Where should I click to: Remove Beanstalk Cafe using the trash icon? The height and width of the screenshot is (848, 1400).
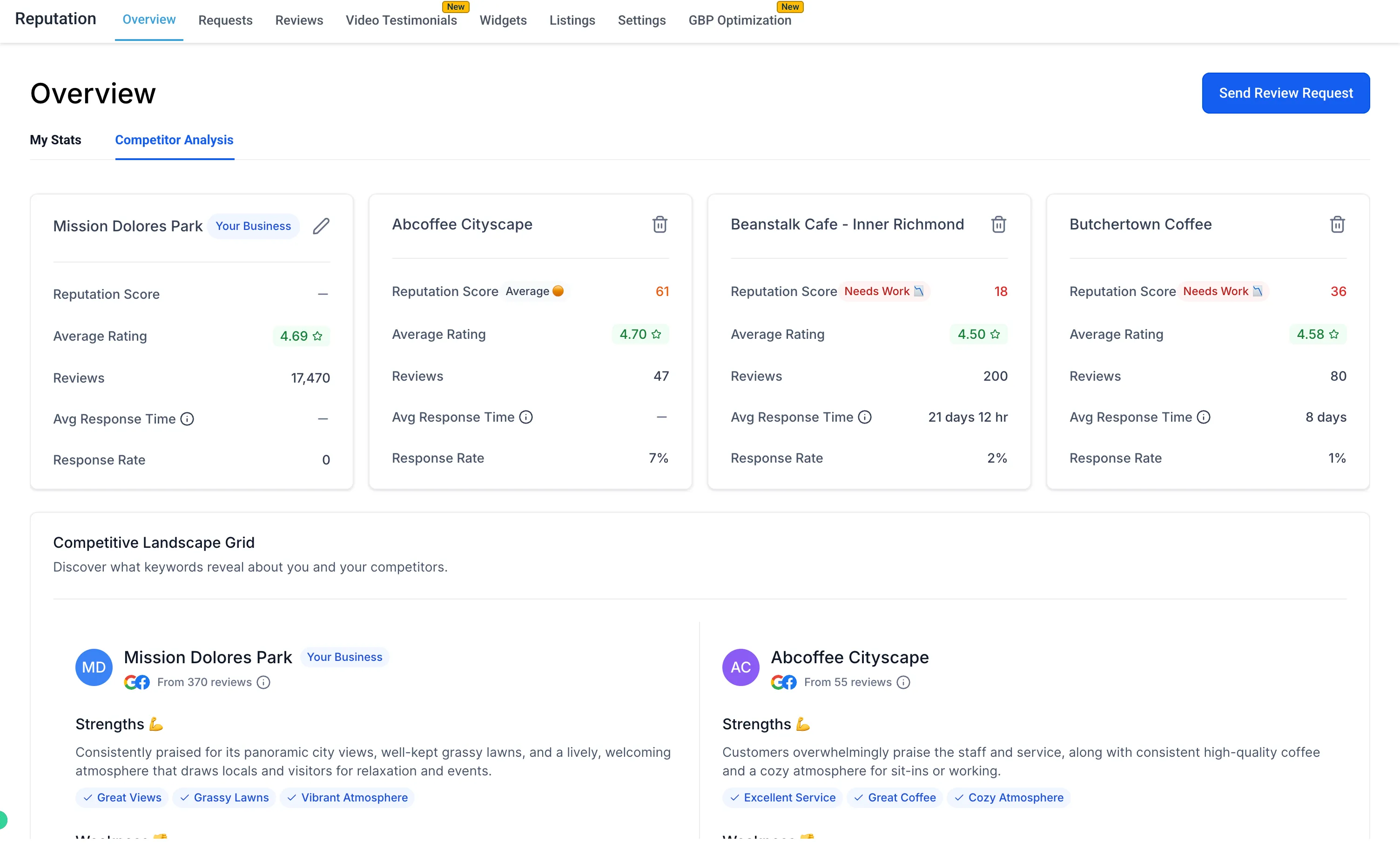click(x=998, y=224)
